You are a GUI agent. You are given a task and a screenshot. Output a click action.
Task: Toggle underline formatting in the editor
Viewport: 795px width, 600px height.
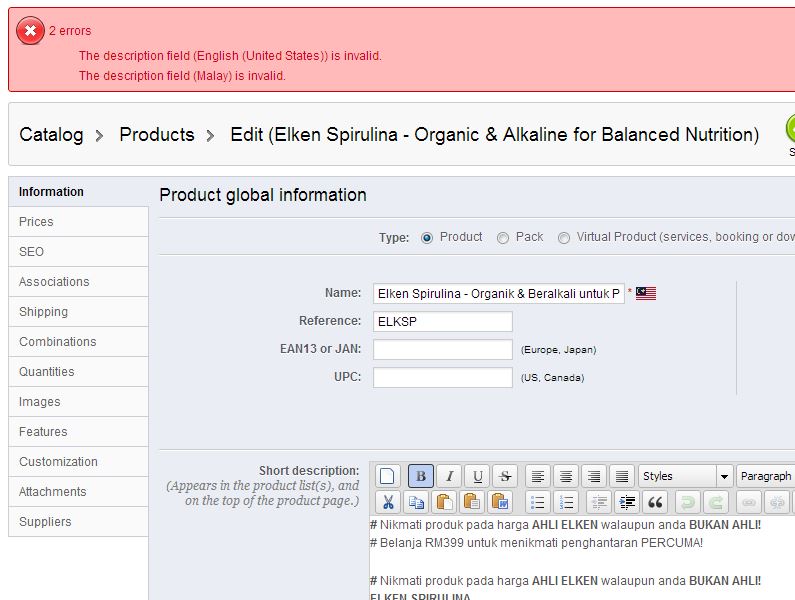[x=477, y=476]
